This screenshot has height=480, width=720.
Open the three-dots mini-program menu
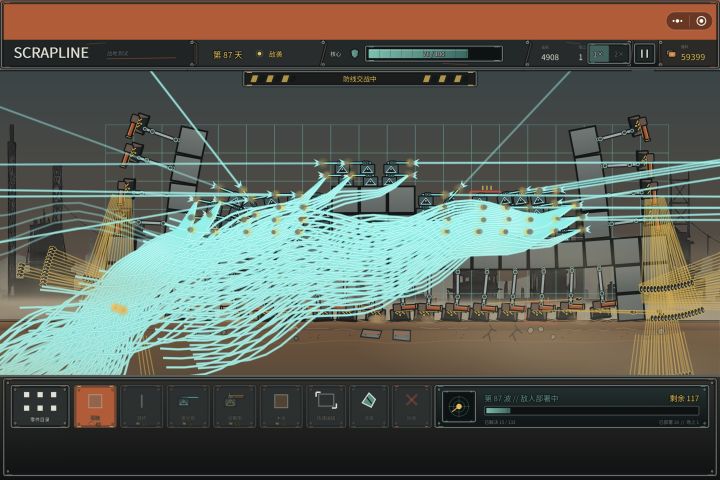click(677, 21)
